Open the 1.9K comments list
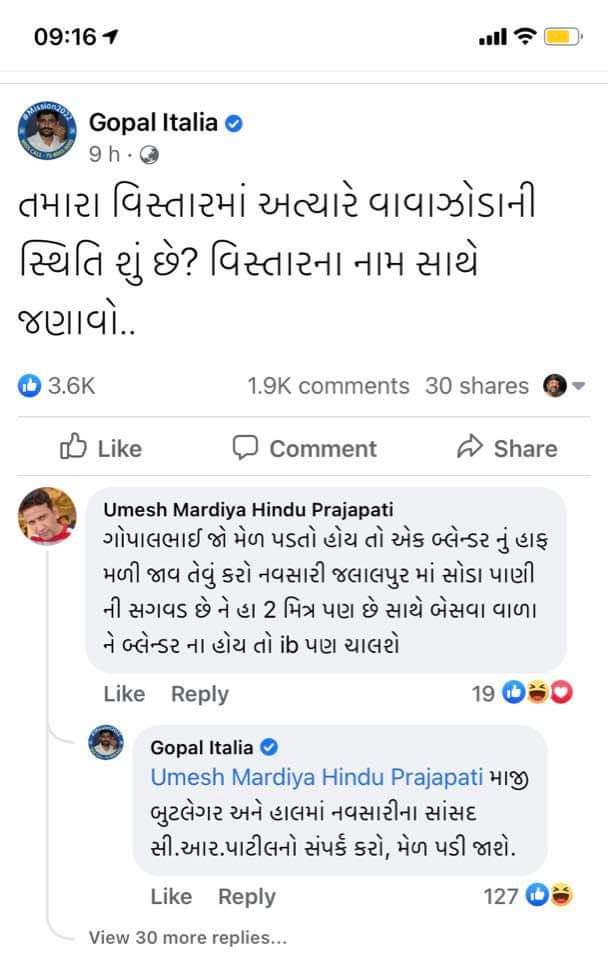The width and height of the screenshot is (608, 960). pyautogui.click(x=328, y=386)
